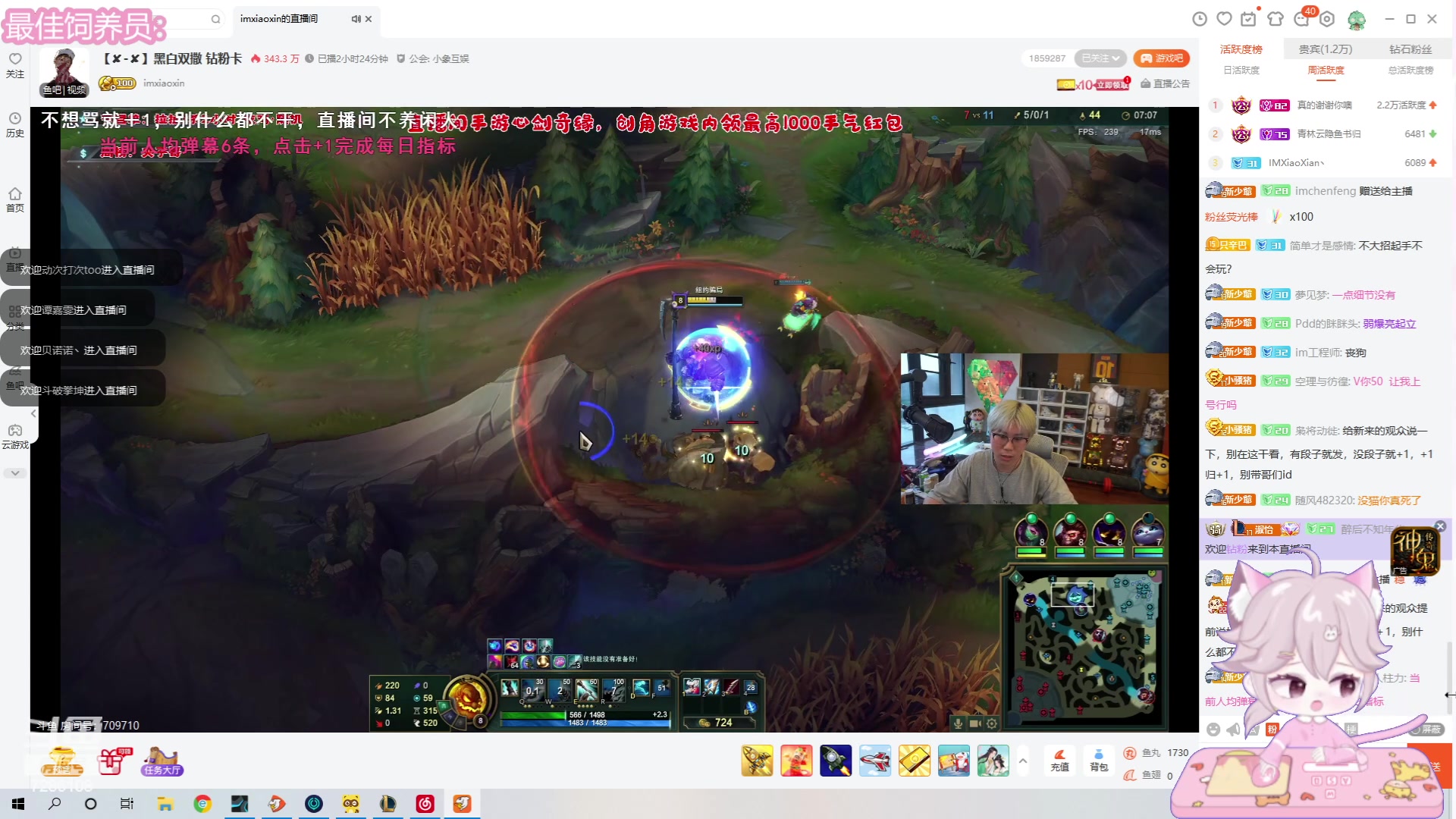Screen dimensions: 1456x819
Task: Switch to the 贵宾(1.2万) tab
Action: (x=1325, y=49)
